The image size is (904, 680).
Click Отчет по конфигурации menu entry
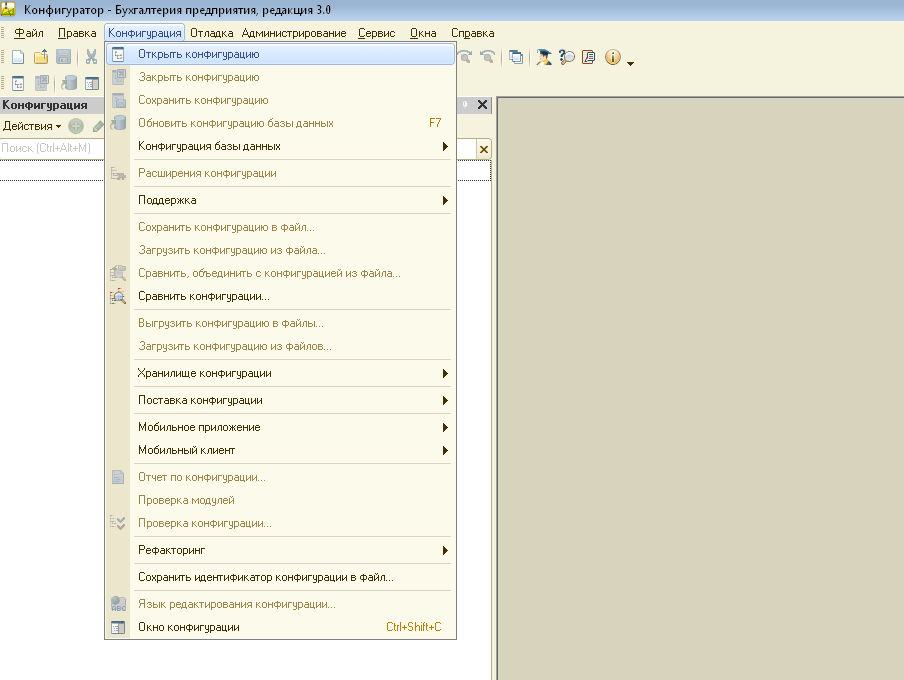pyautogui.click(x=280, y=478)
